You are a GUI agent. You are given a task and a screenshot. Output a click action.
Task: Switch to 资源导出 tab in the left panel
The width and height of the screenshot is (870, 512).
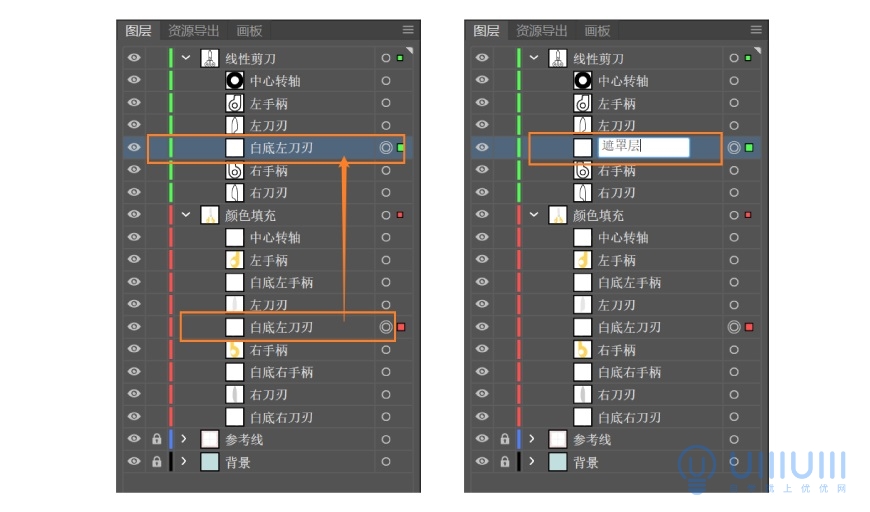click(x=194, y=31)
